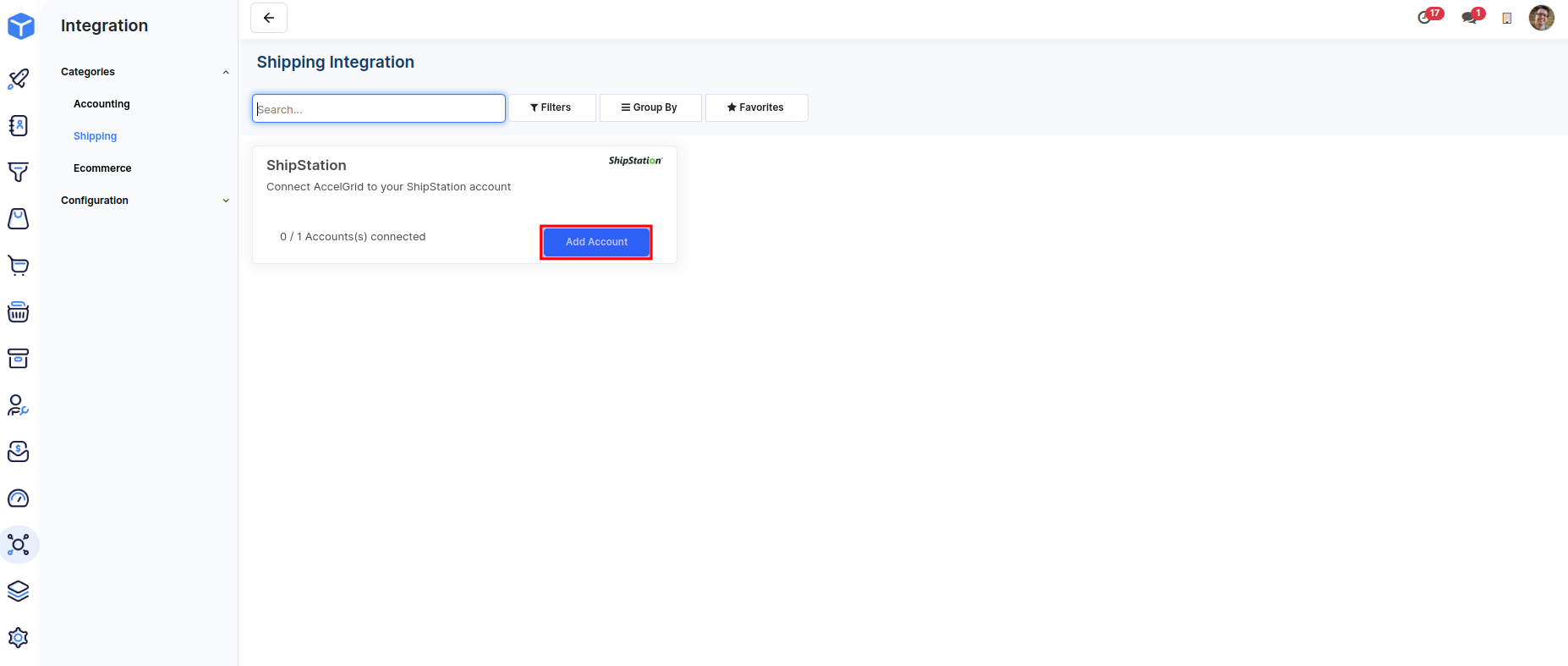Open the settings gear icon in sidebar
The height and width of the screenshot is (666, 1568).
coord(19,637)
